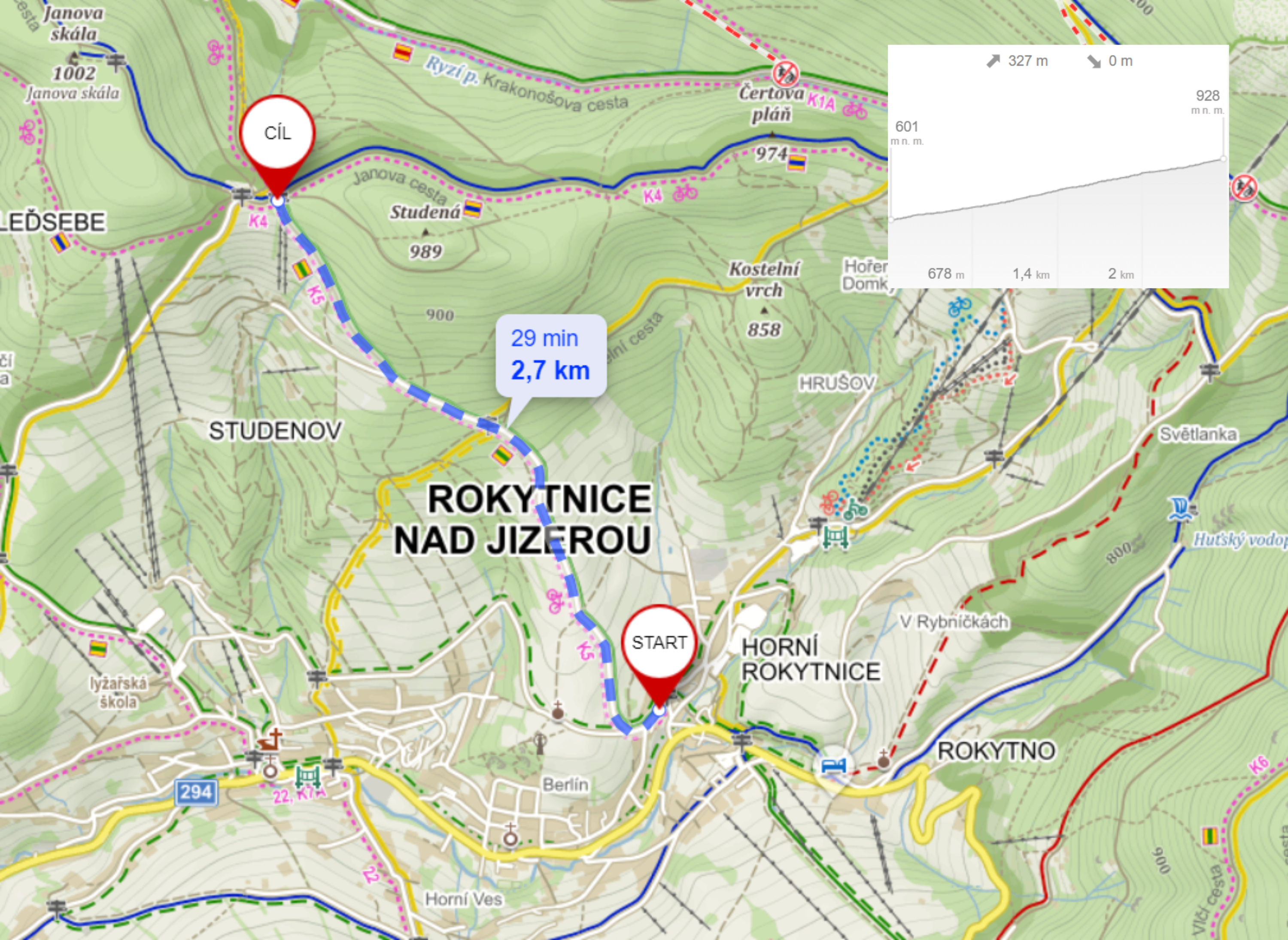Screen dimensions: 1288x940
Task: Click the no-cycling sign near Čertova pláň
Action: coord(785,73)
